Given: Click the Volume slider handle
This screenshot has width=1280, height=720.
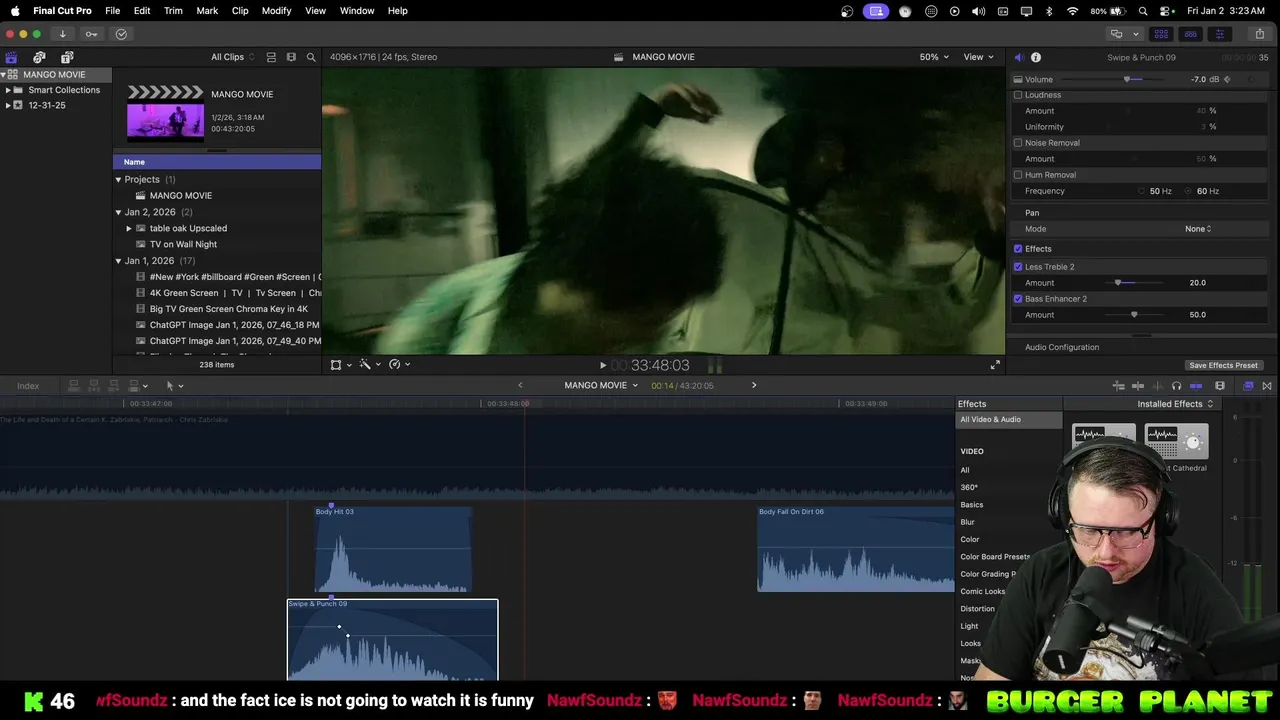Looking at the screenshot, I should pos(1127,79).
